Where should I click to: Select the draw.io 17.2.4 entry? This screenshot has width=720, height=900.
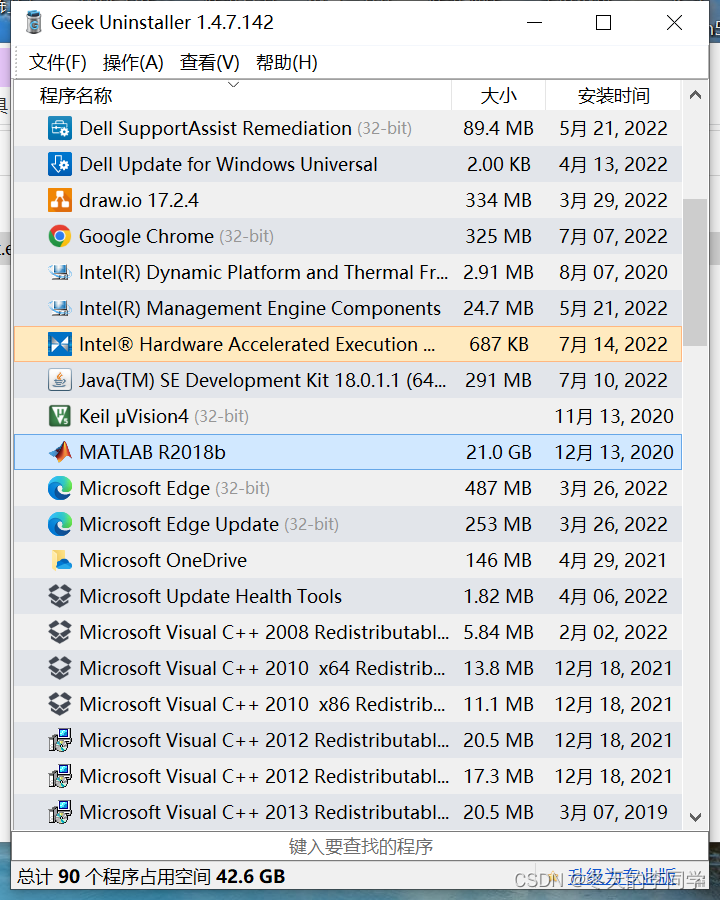348,200
